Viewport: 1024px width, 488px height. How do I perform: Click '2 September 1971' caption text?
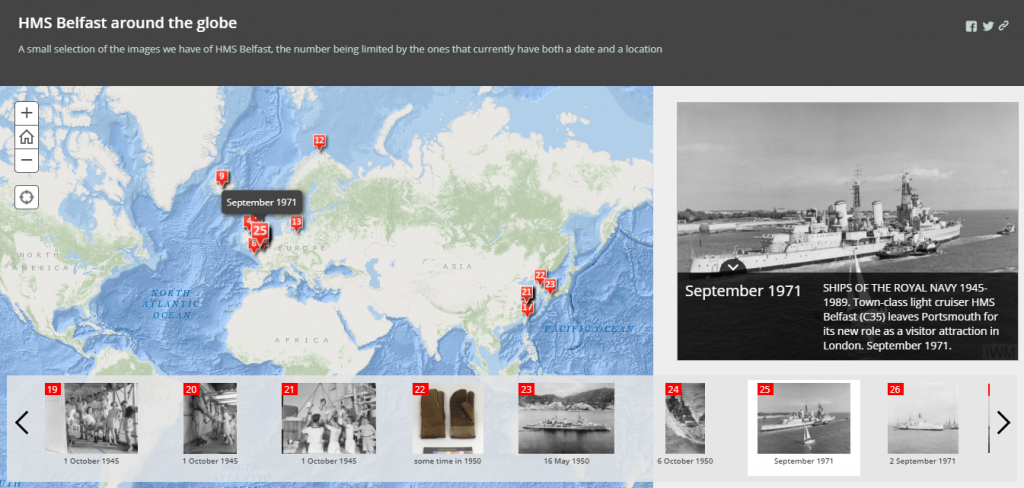(x=922, y=461)
